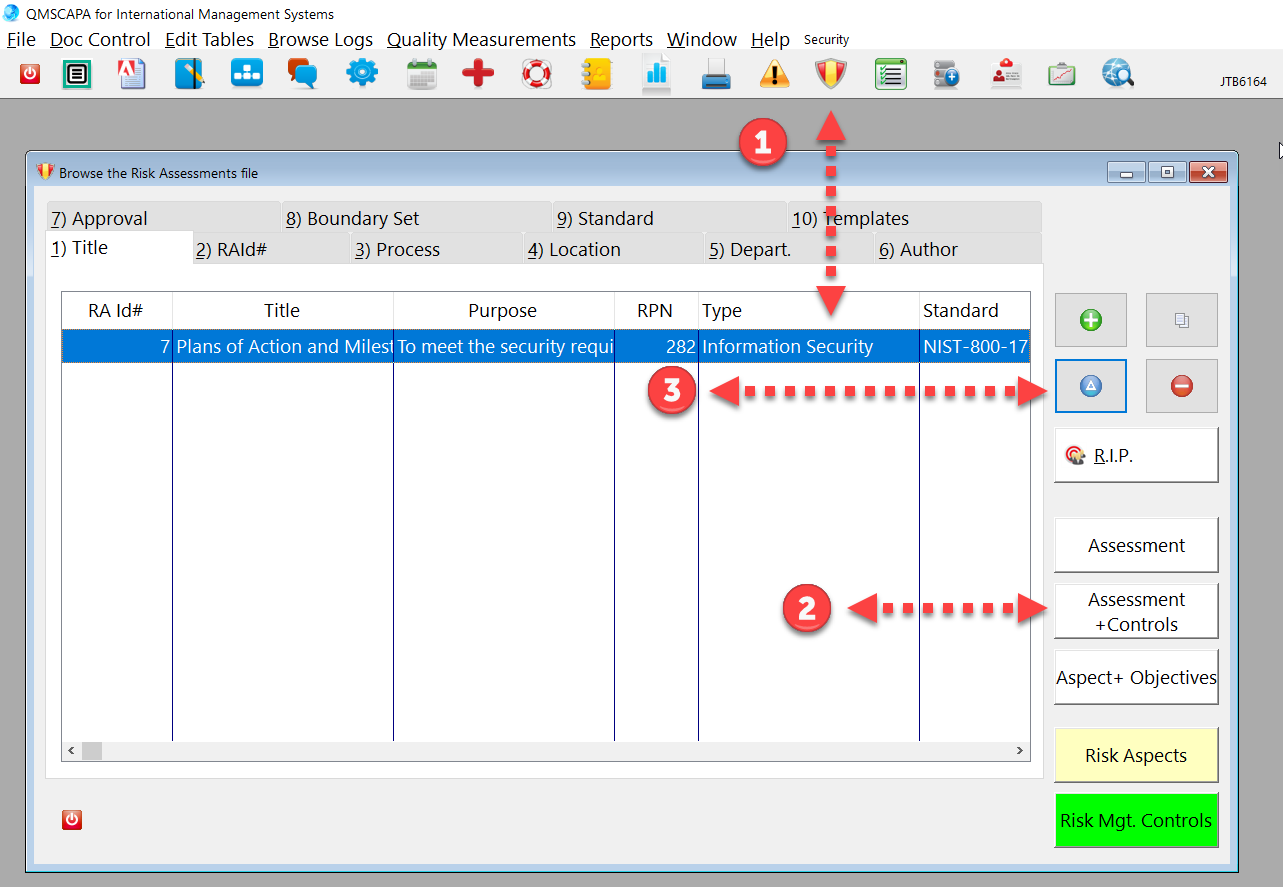Viewport: 1283px width, 887px height.
Task: Open the Doc Control menu
Action: (x=100, y=40)
